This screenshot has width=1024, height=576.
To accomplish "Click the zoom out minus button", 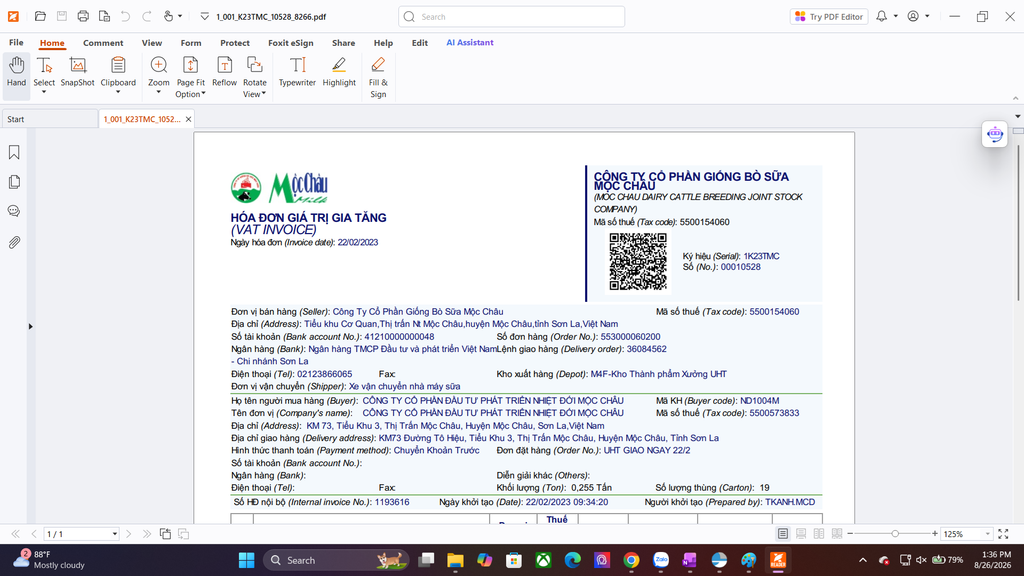I will pyautogui.click(x=850, y=534).
